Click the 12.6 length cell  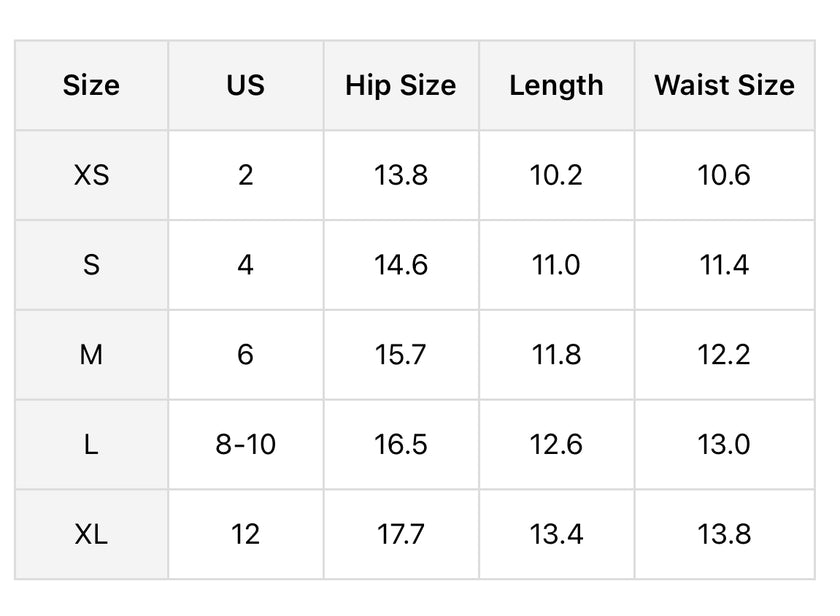click(556, 445)
